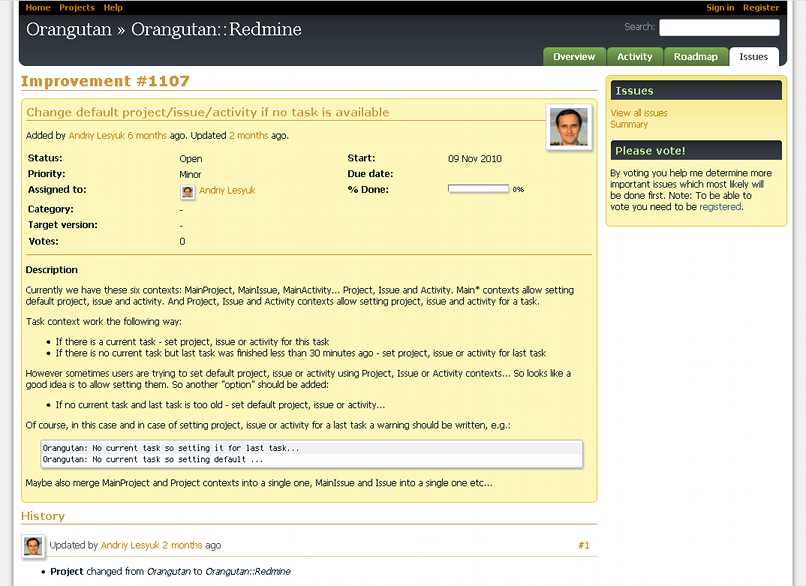Click the % Done progress bar
The width and height of the screenshot is (806, 586).
478,189
